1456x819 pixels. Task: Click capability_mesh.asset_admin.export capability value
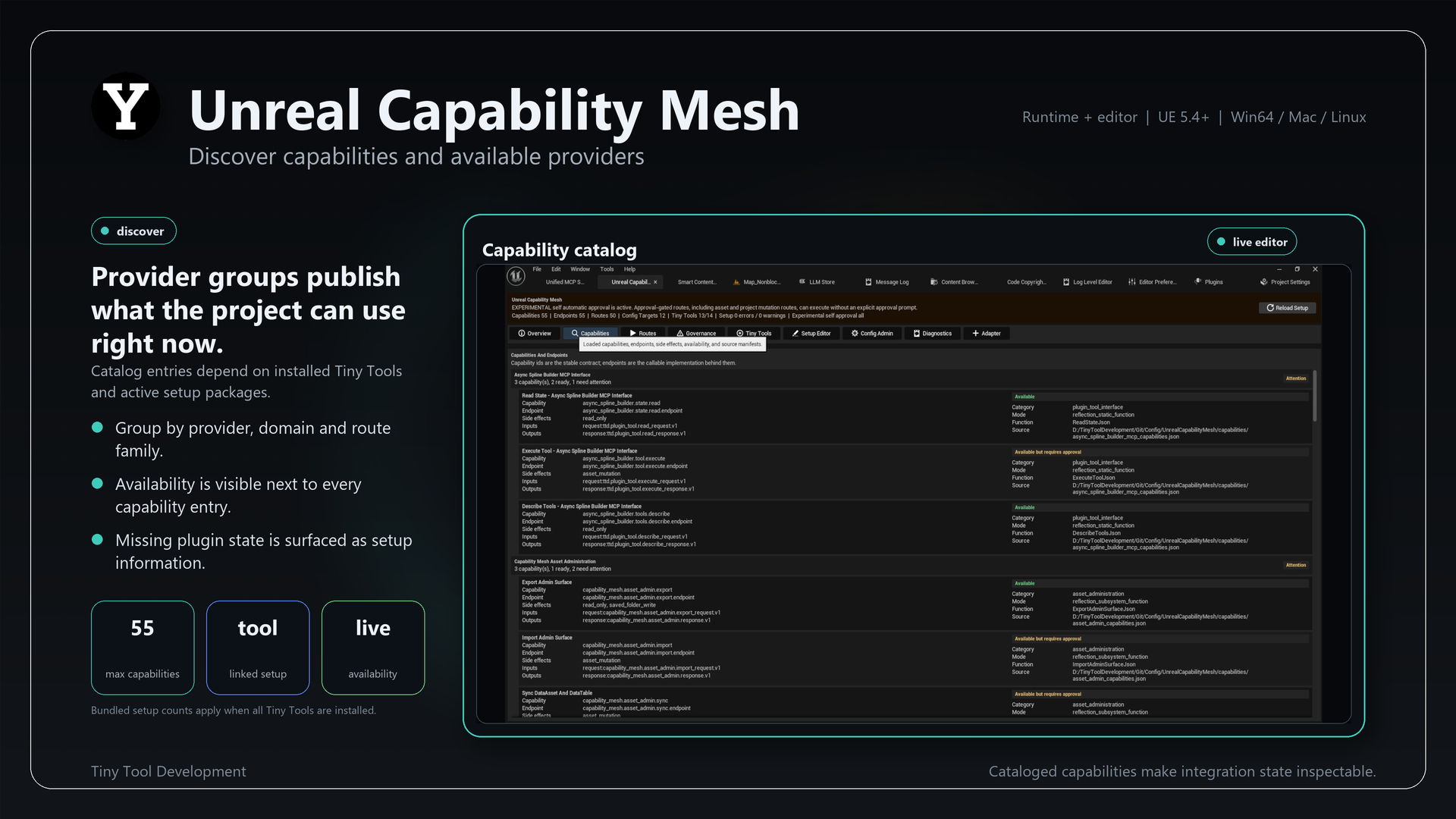pos(627,590)
